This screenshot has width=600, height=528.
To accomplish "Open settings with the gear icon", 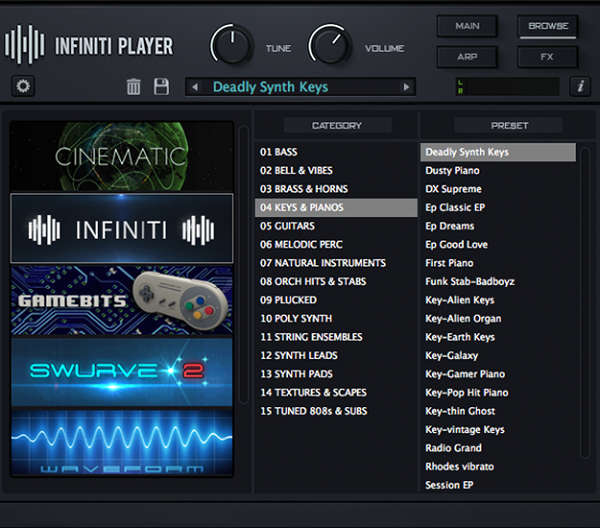I will coord(23,86).
